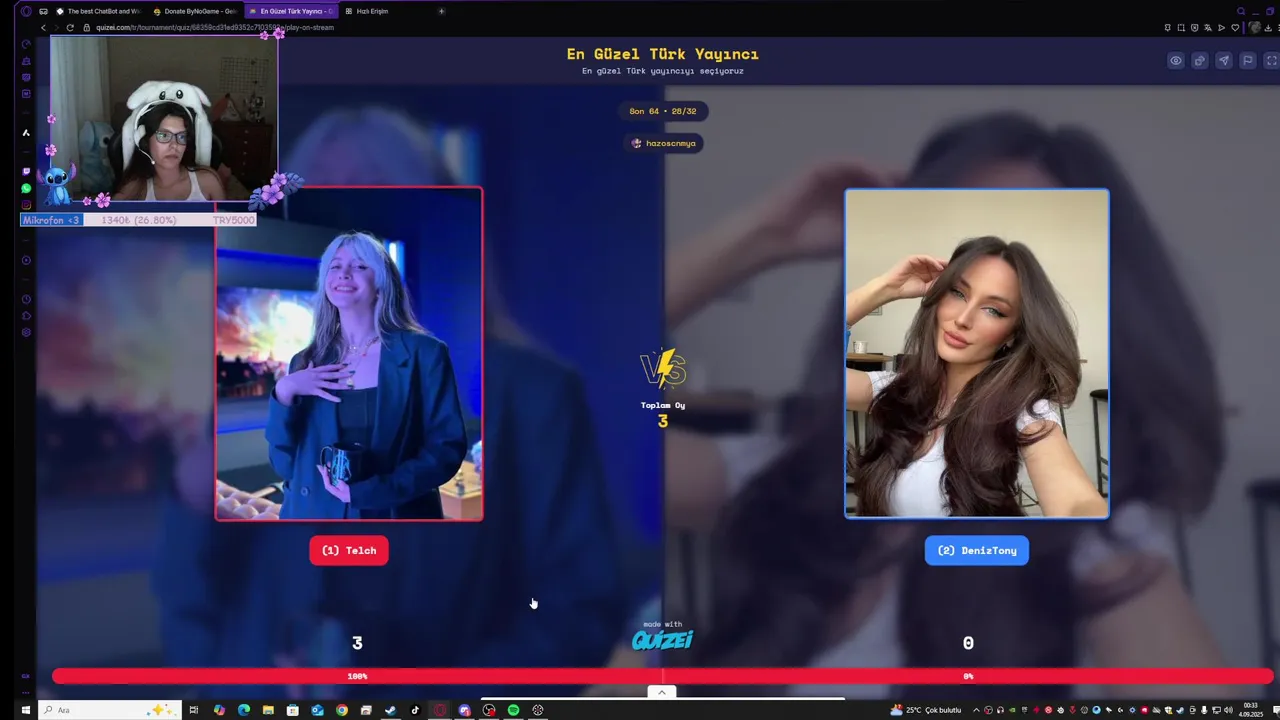Open File Explorer from taskbar
The image size is (1280, 720).
pos(268,710)
